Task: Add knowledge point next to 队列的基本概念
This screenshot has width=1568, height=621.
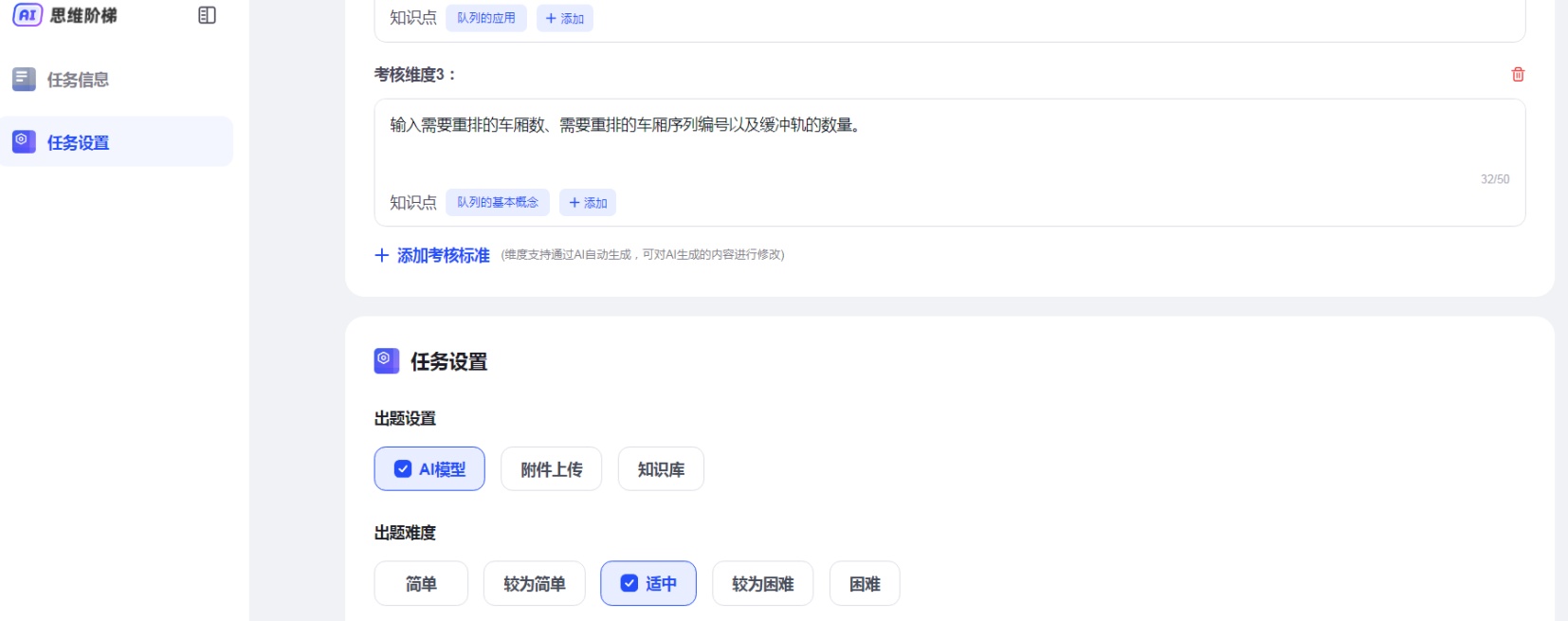Action: (588, 203)
